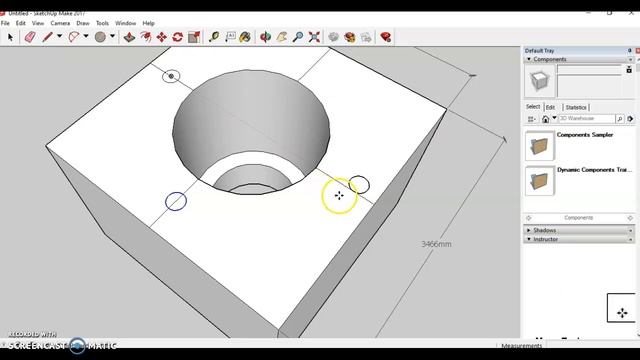Choose the Offset tool
The width and height of the screenshot is (640, 360).
(x=146, y=37)
